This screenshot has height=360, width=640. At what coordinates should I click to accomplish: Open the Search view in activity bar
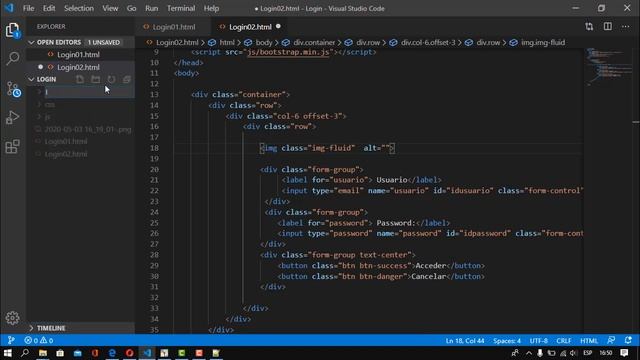tap(13, 58)
